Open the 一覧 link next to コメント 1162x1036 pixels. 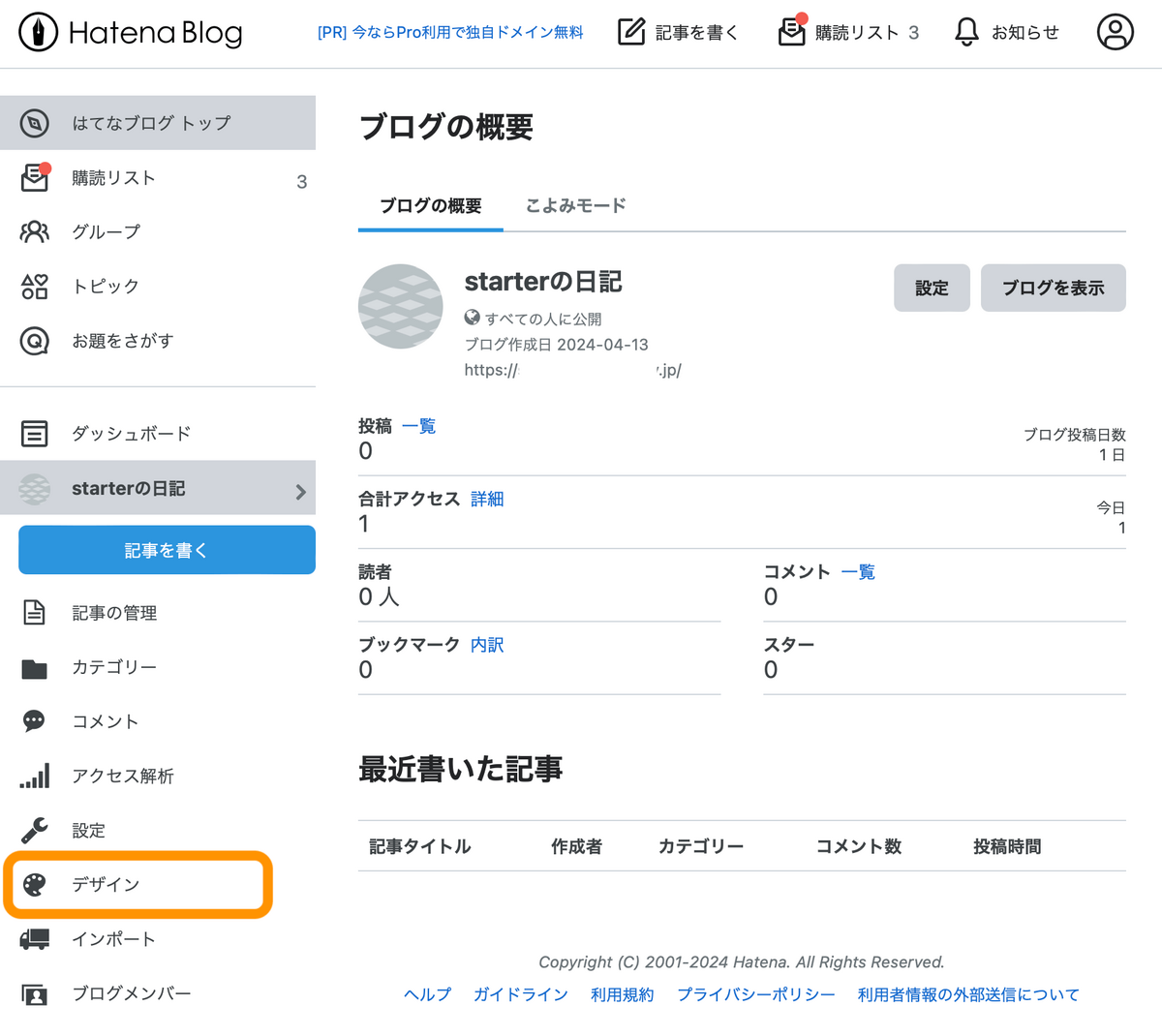(858, 572)
